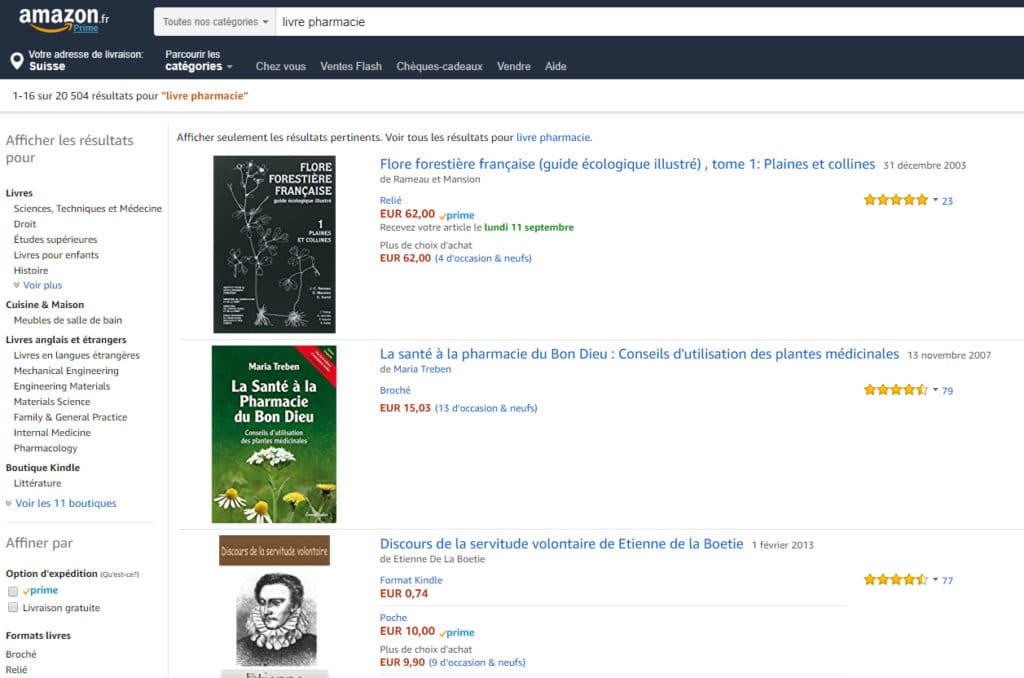The width and height of the screenshot is (1024, 678).
Task: Tick the Prime shipping option checkbox
Action: point(12,591)
